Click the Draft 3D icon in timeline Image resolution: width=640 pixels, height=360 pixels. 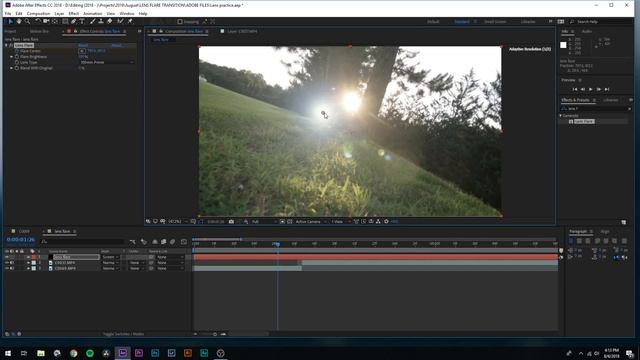point(144,242)
